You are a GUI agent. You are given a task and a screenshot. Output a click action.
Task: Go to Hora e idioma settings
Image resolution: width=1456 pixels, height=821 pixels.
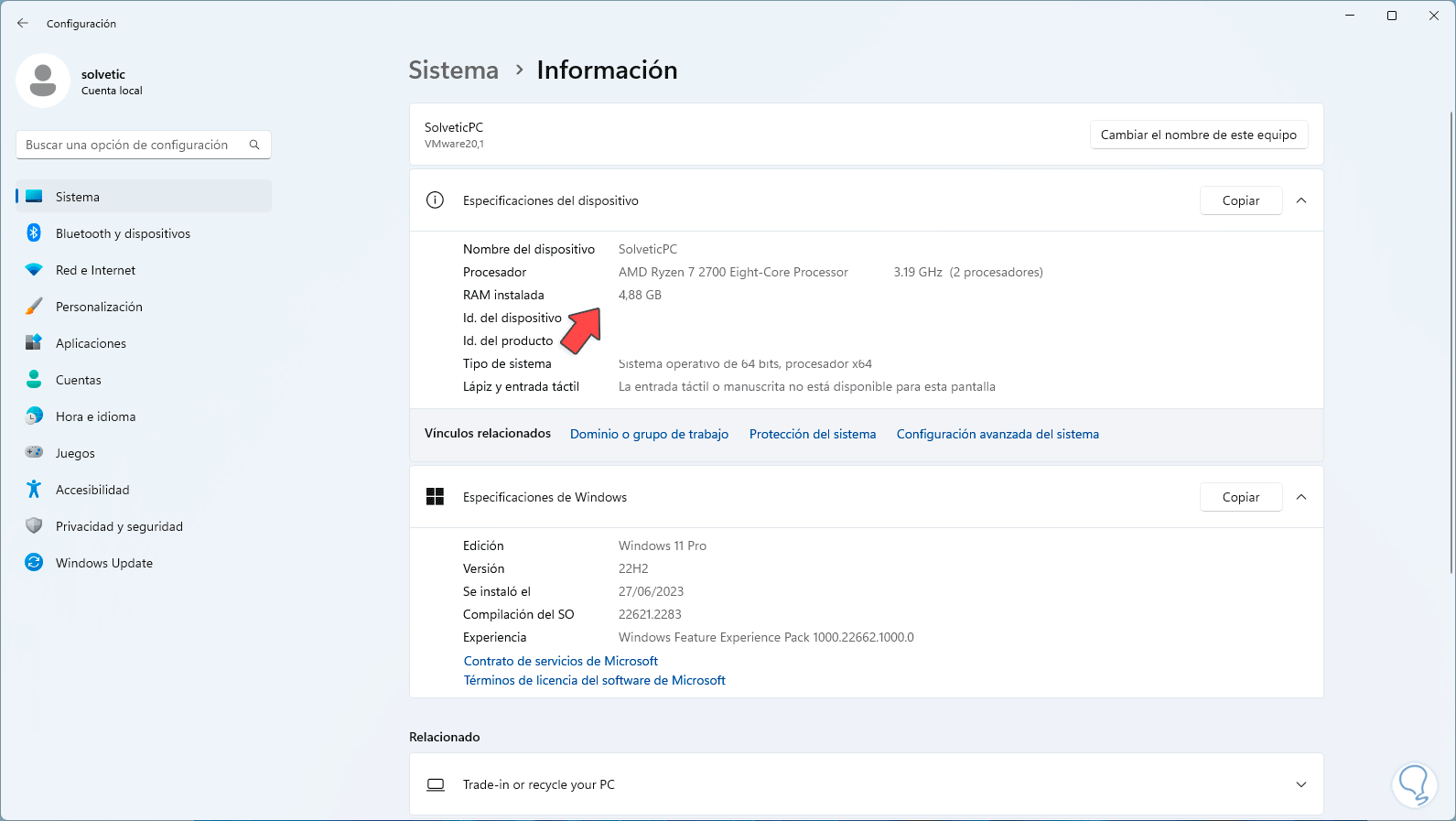click(x=95, y=416)
